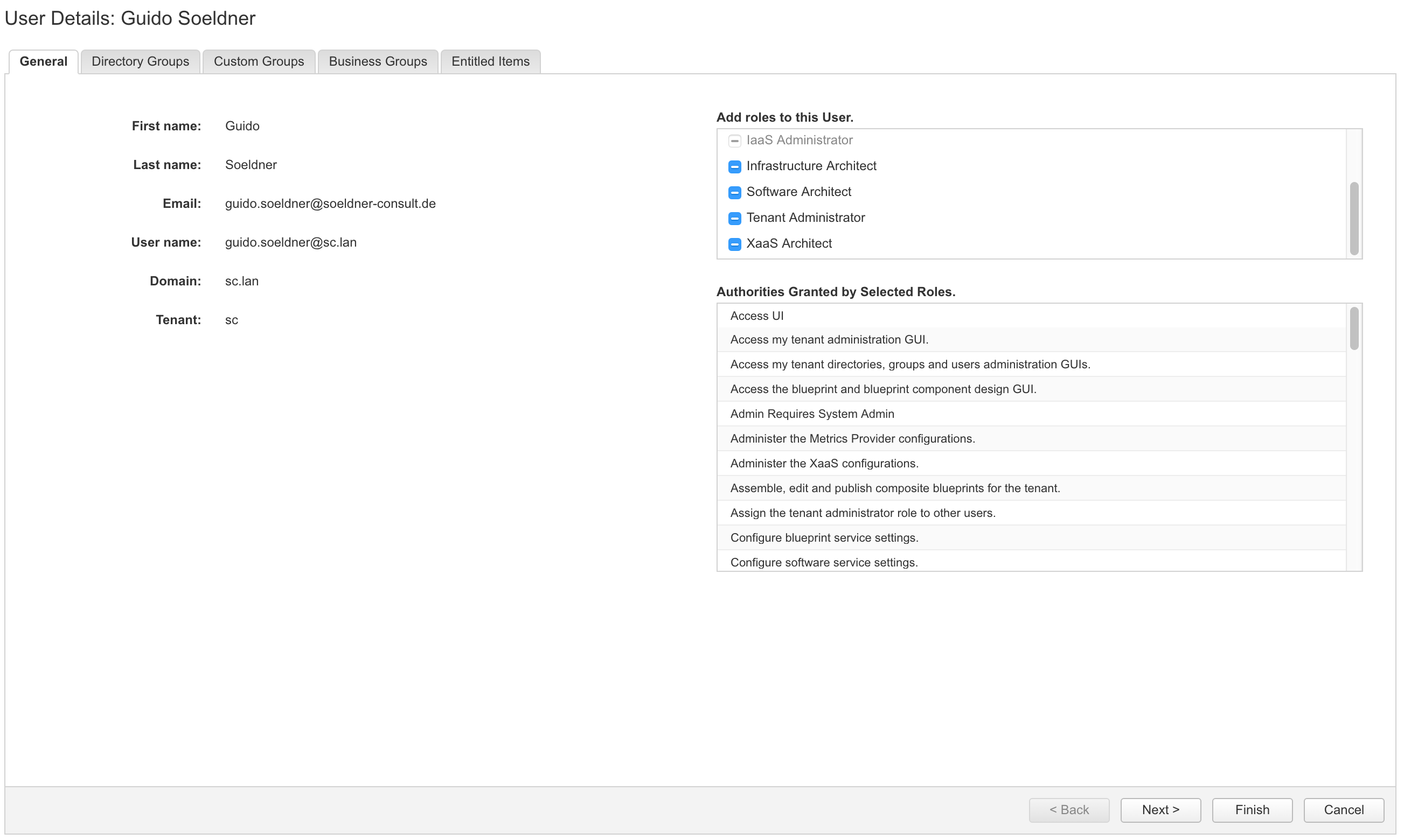The width and height of the screenshot is (1404, 840).
Task: Toggle off the XaaS Architect role
Action: click(734, 244)
